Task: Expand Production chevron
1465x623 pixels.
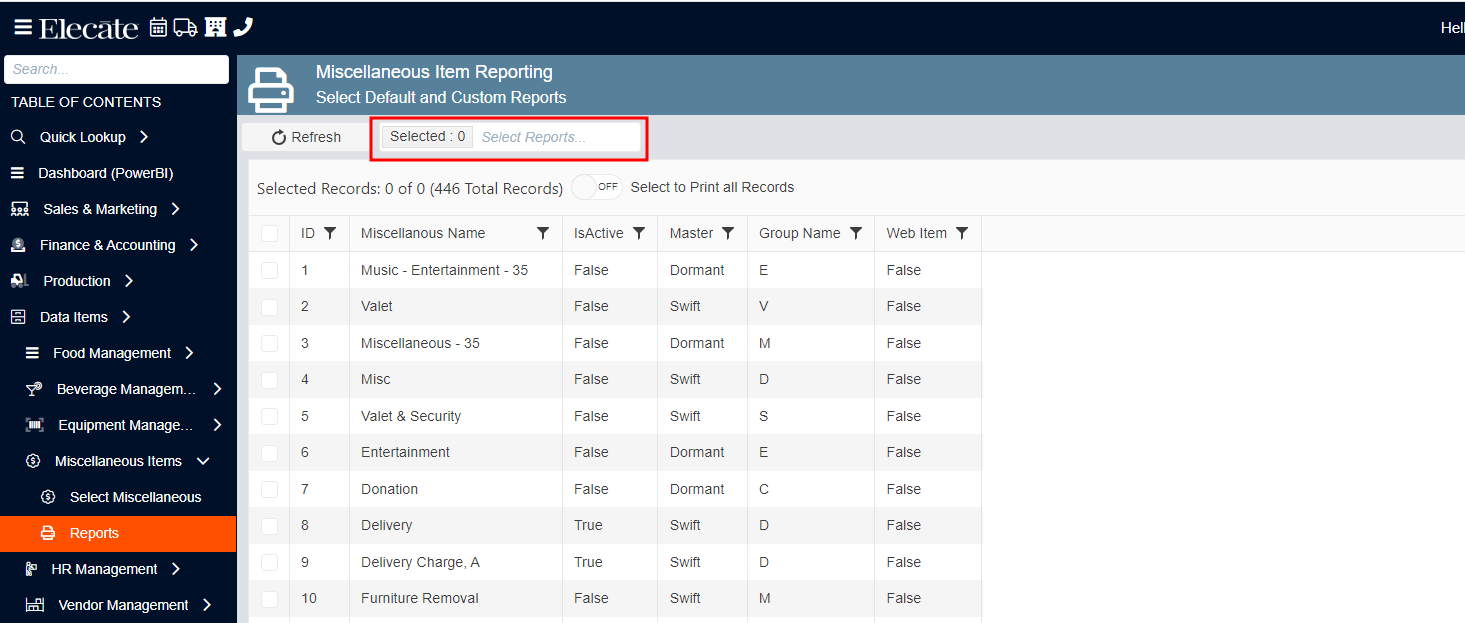Action: click(x=128, y=281)
